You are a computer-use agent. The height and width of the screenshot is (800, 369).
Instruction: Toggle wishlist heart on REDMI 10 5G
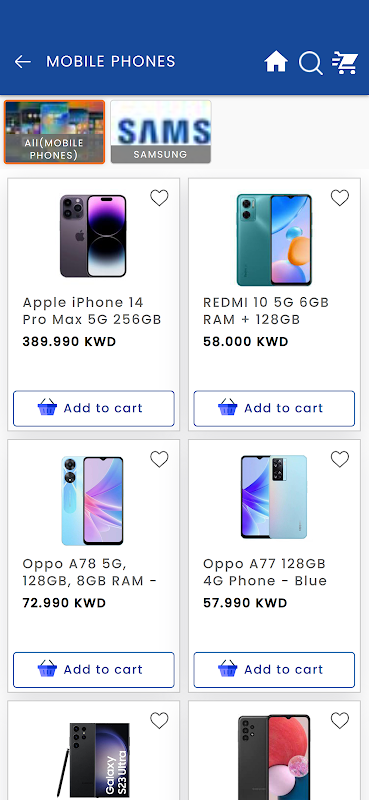(x=340, y=198)
